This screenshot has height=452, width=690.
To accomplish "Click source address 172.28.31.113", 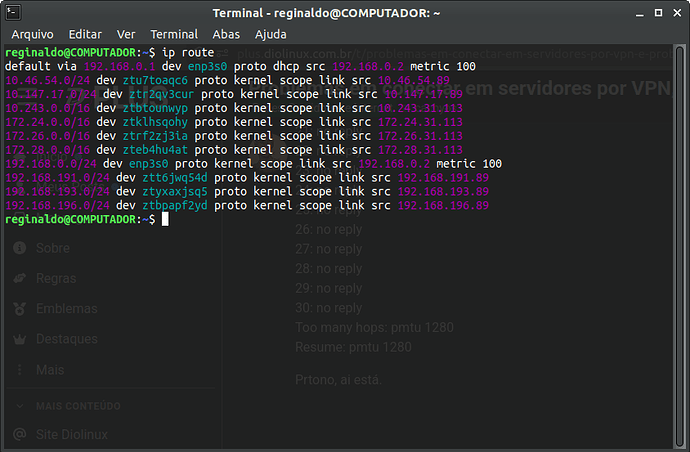I will click(x=420, y=150).
